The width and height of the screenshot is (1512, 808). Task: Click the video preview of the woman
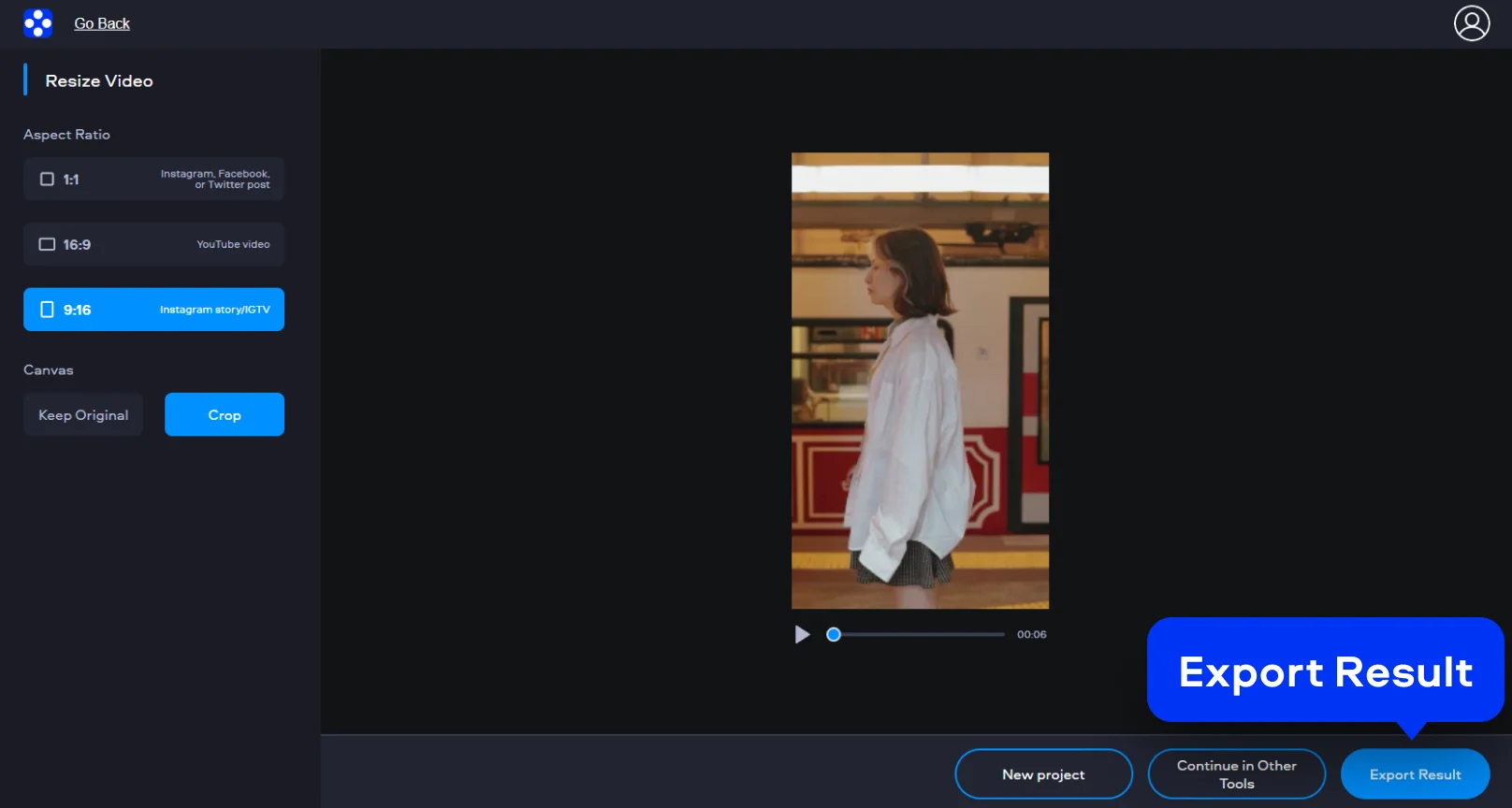click(x=920, y=381)
